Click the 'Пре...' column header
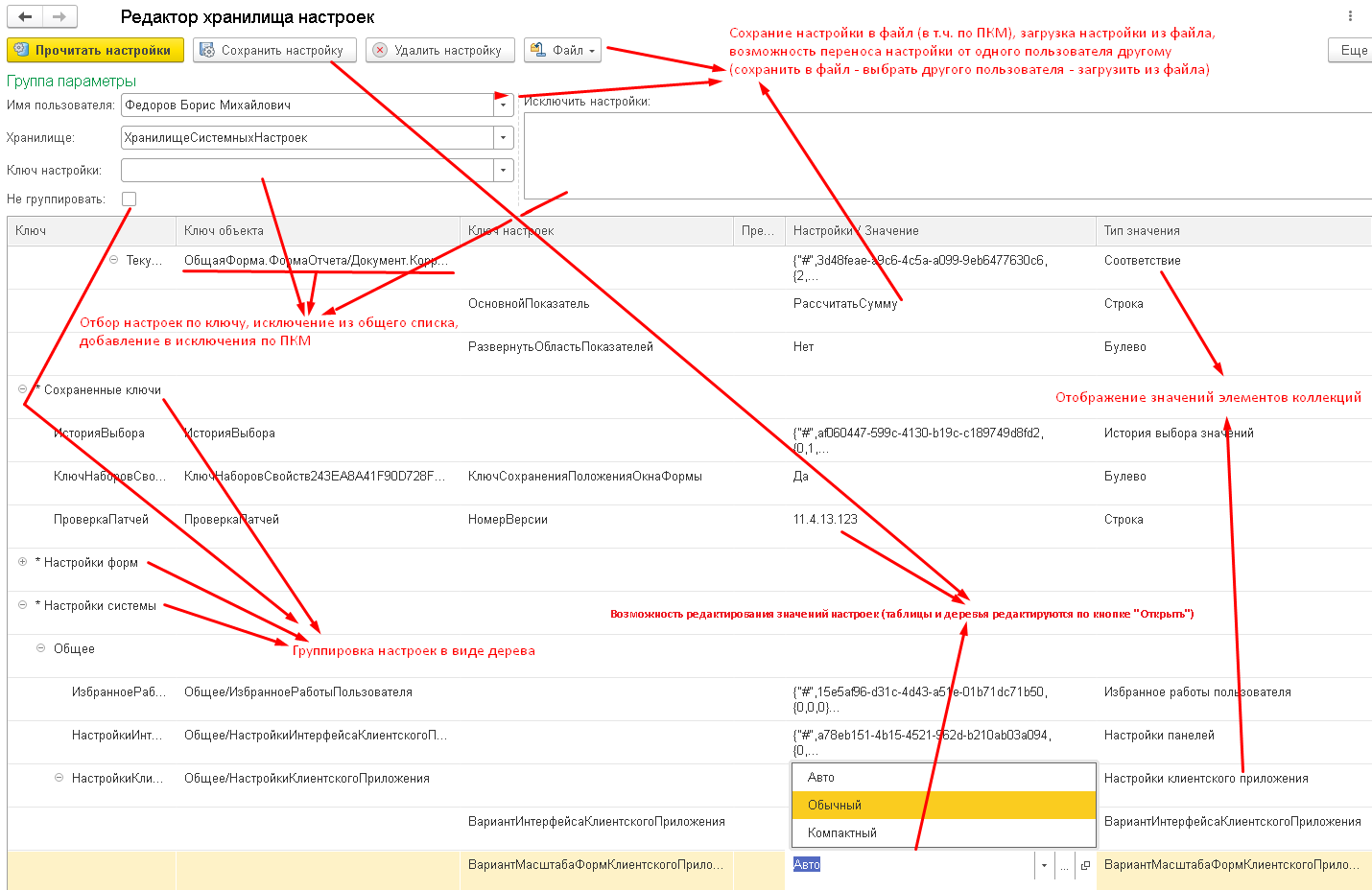Screen dimensions: 1372x890 point(759,230)
